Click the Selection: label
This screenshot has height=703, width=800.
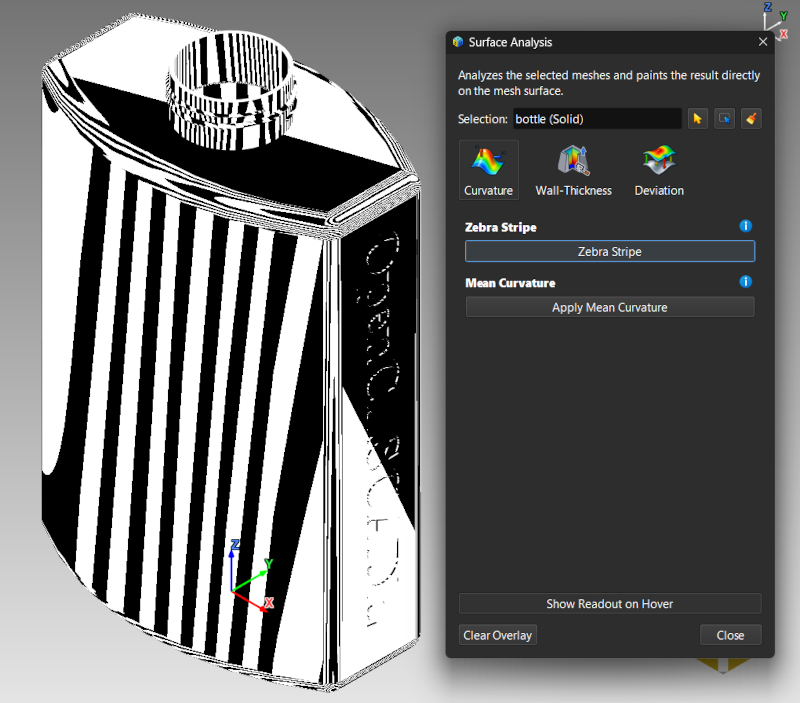(x=483, y=119)
